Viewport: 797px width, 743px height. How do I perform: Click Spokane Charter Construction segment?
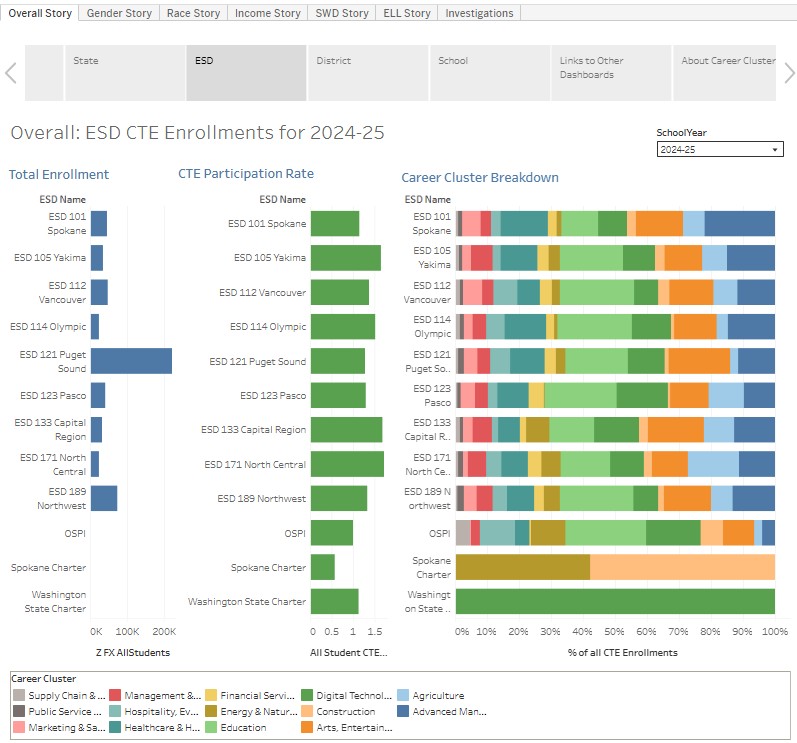click(x=682, y=567)
